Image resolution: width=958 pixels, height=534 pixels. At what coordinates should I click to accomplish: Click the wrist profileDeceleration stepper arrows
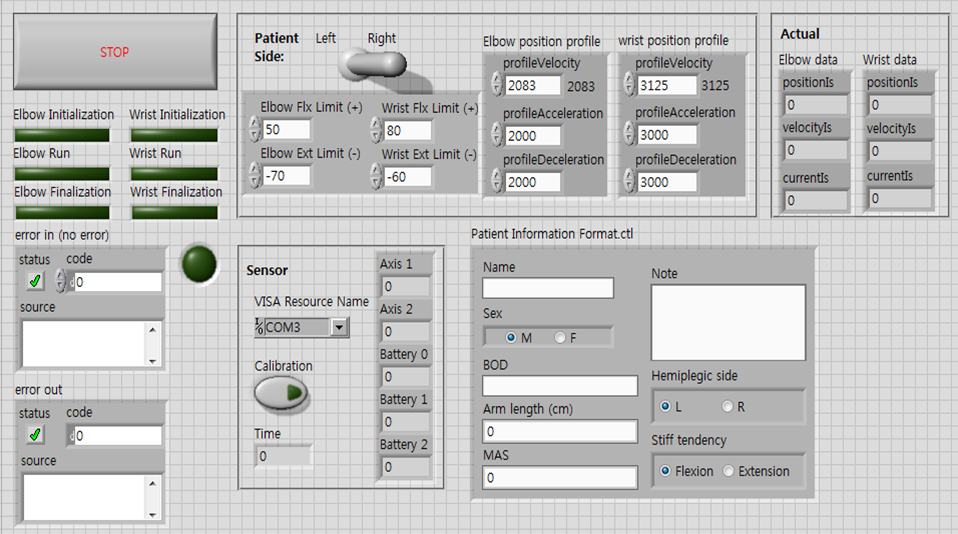click(x=629, y=182)
